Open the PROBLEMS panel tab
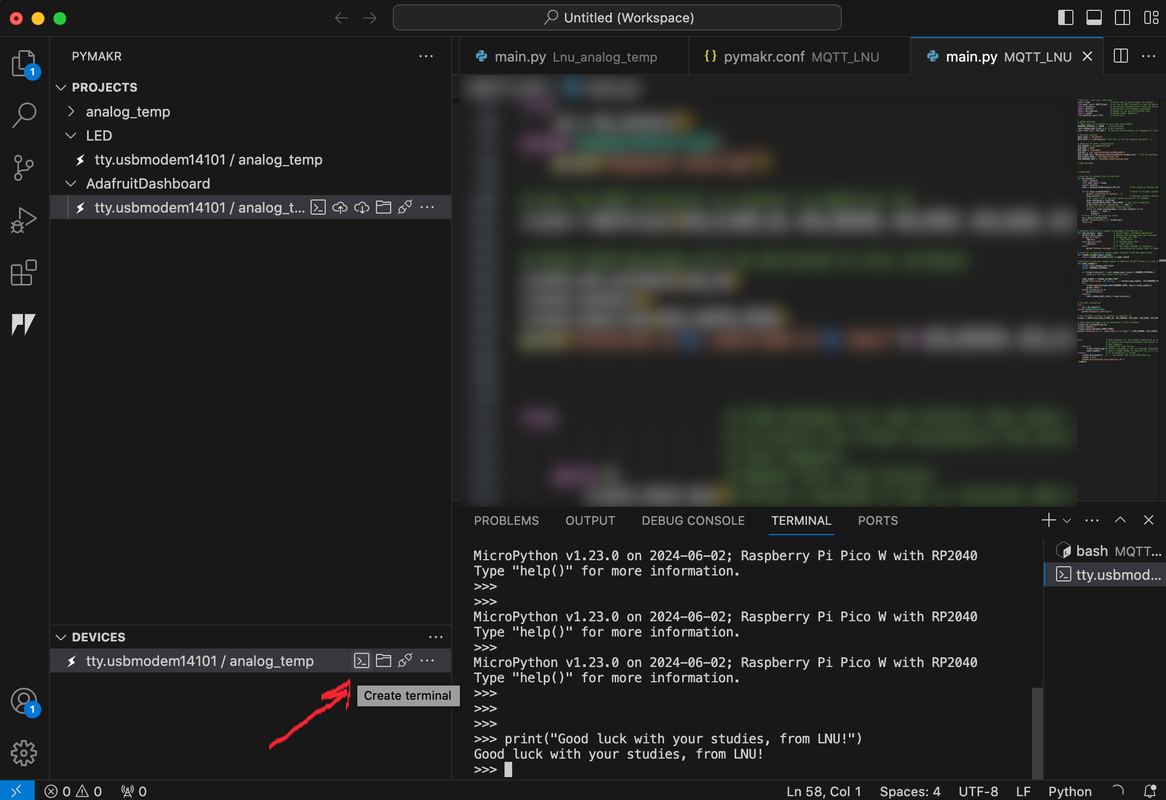 click(x=506, y=520)
